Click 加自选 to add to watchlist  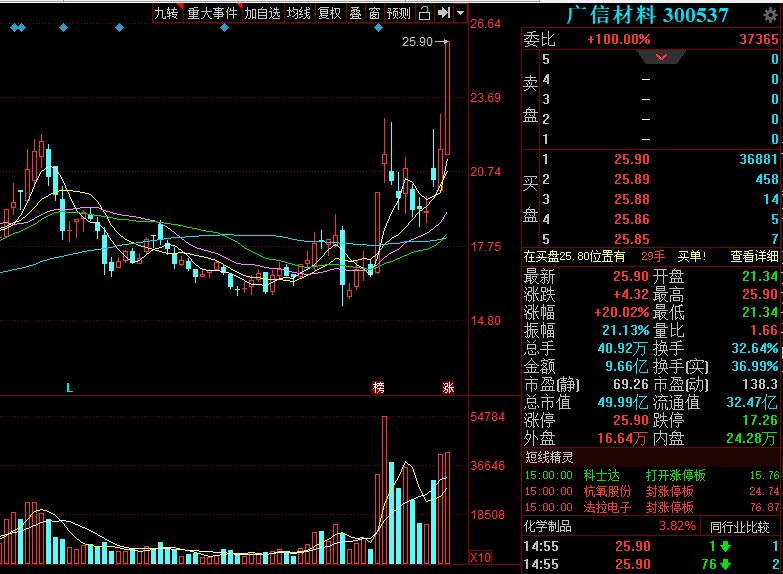[x=262, y=13]
